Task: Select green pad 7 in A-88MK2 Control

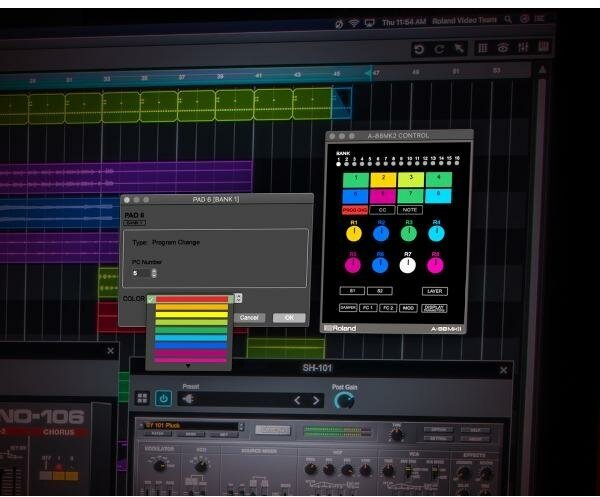Action: coord(411,196)
